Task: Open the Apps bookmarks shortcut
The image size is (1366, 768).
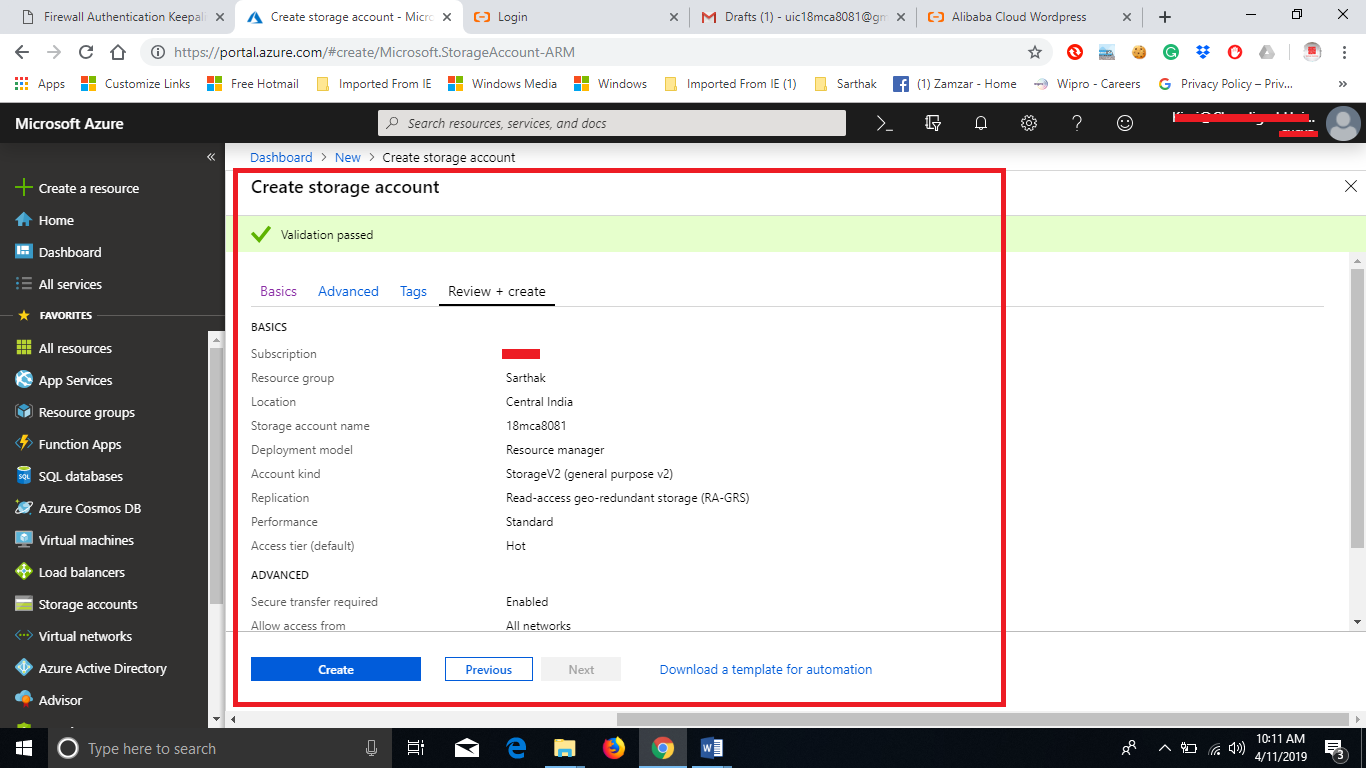Action: [40, 84]
